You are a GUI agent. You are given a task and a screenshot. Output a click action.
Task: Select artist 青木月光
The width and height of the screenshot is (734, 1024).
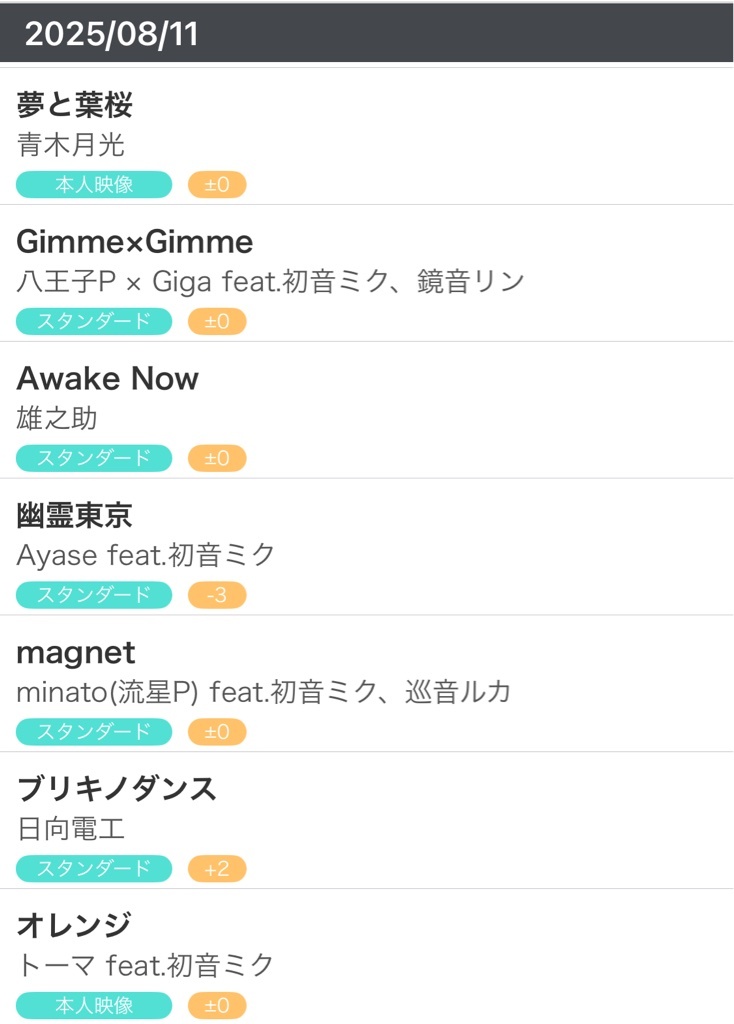click(x=71, y=144)
